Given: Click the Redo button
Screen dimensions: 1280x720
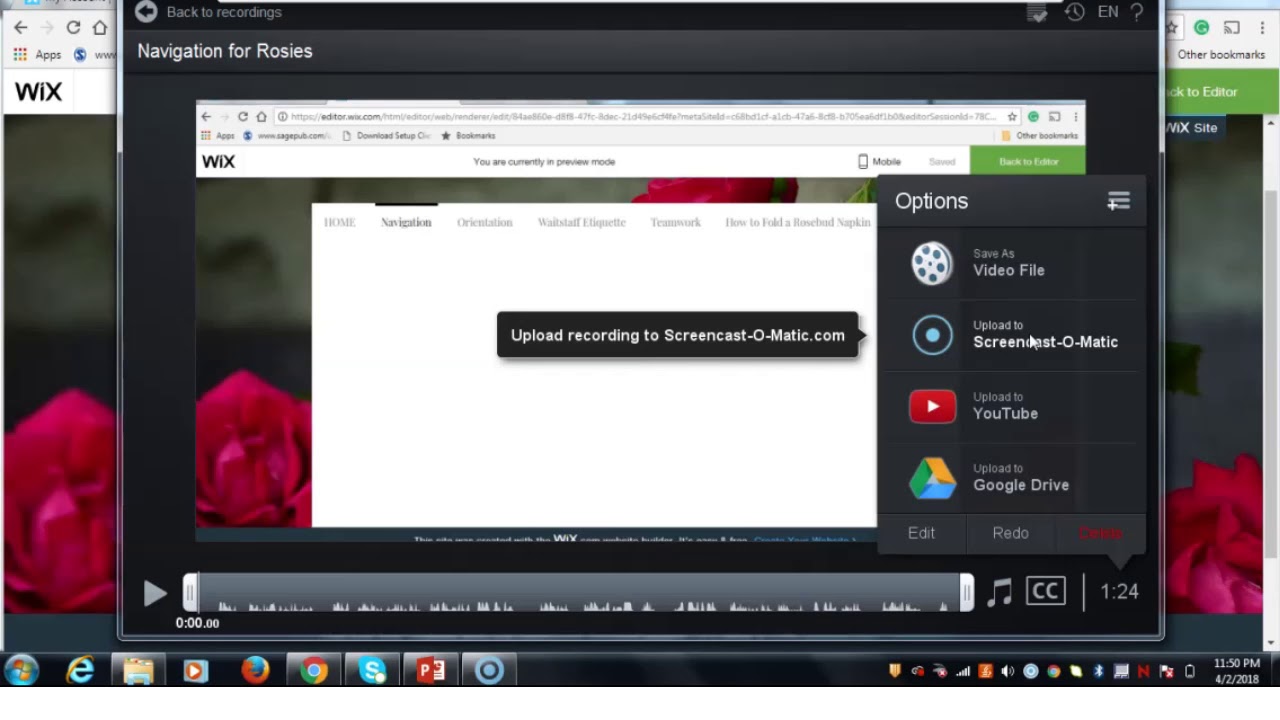Looking at the screenshot, I should pos(1011,533).
